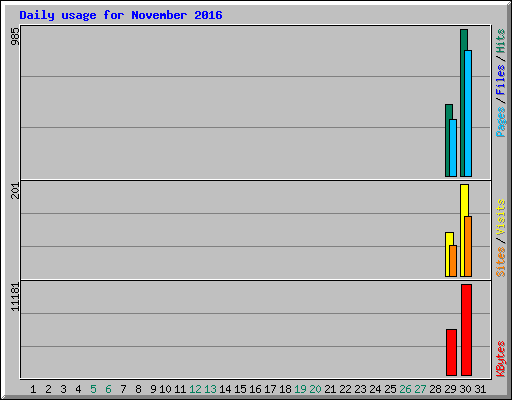
Task: Click the blue Files legend label
Action: pyautogui.click(x=501, y=80)
